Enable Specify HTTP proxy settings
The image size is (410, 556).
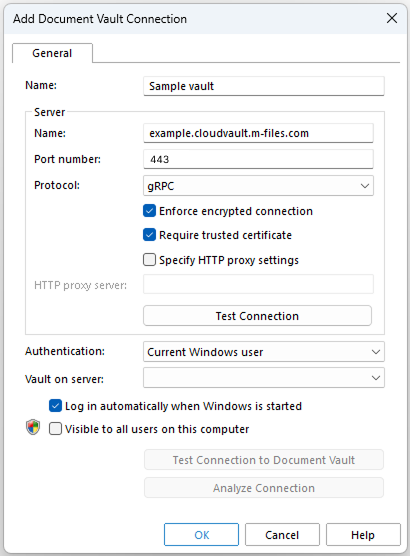[x=149, y=260]
